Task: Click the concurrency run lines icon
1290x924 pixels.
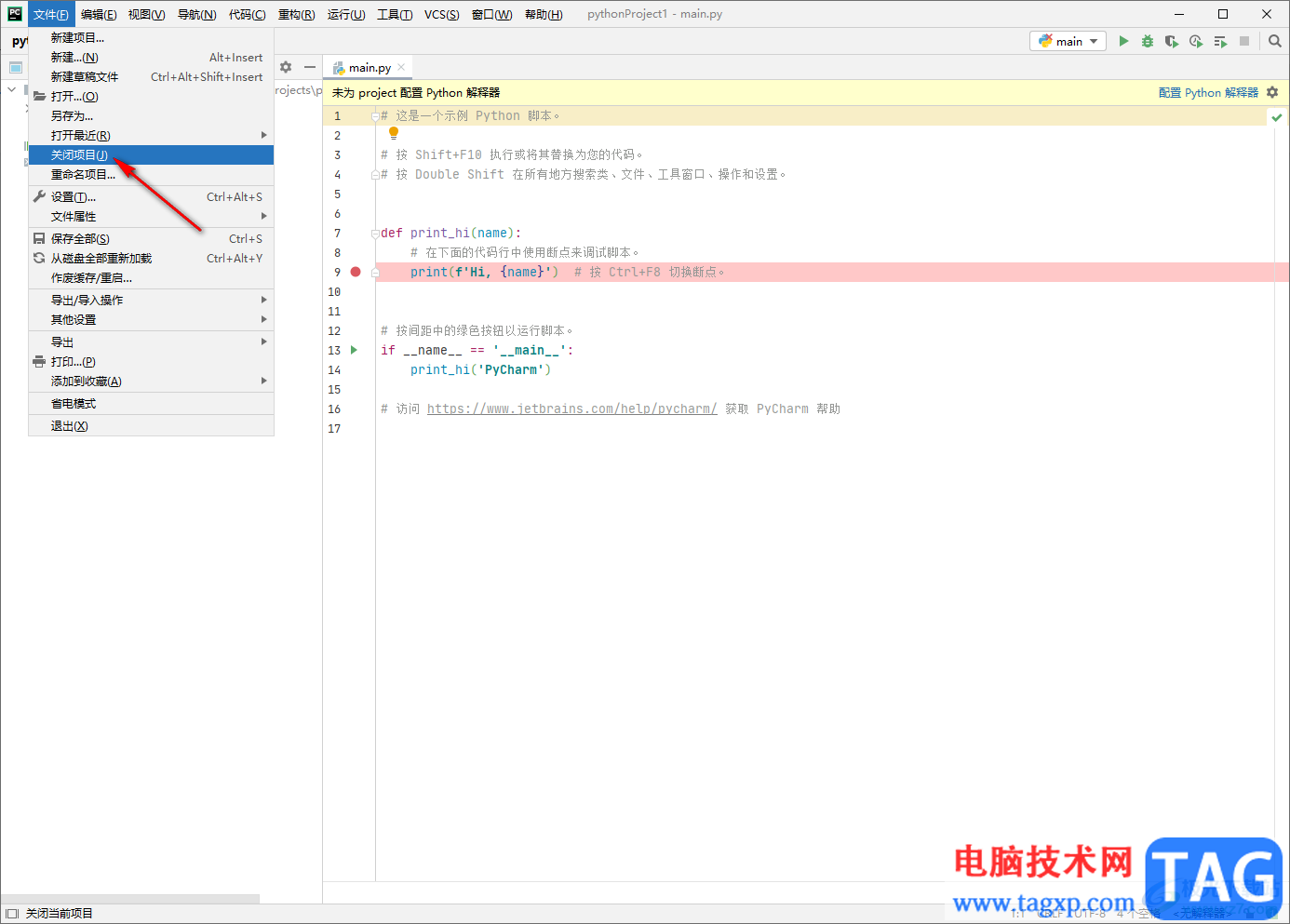Action: [x=1220, y=41]
